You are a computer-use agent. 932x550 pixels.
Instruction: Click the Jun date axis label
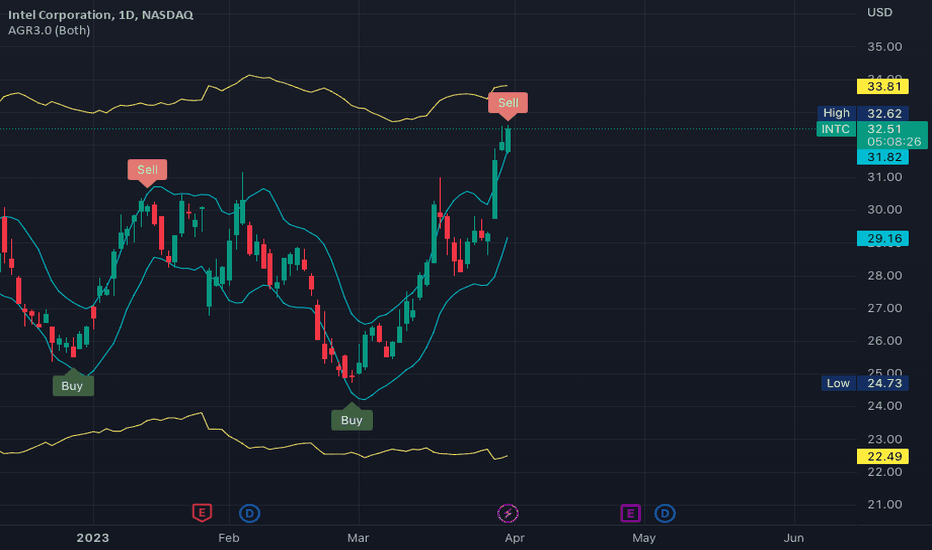pos(794,538)
